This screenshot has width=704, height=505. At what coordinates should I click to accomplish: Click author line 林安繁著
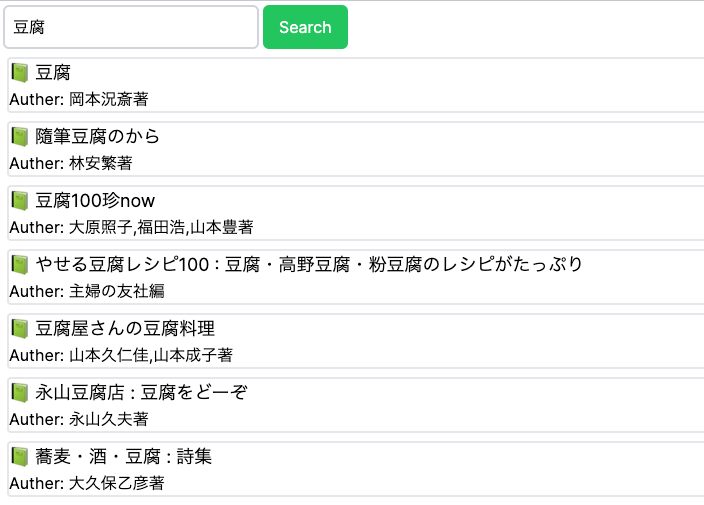click(71, 163)
